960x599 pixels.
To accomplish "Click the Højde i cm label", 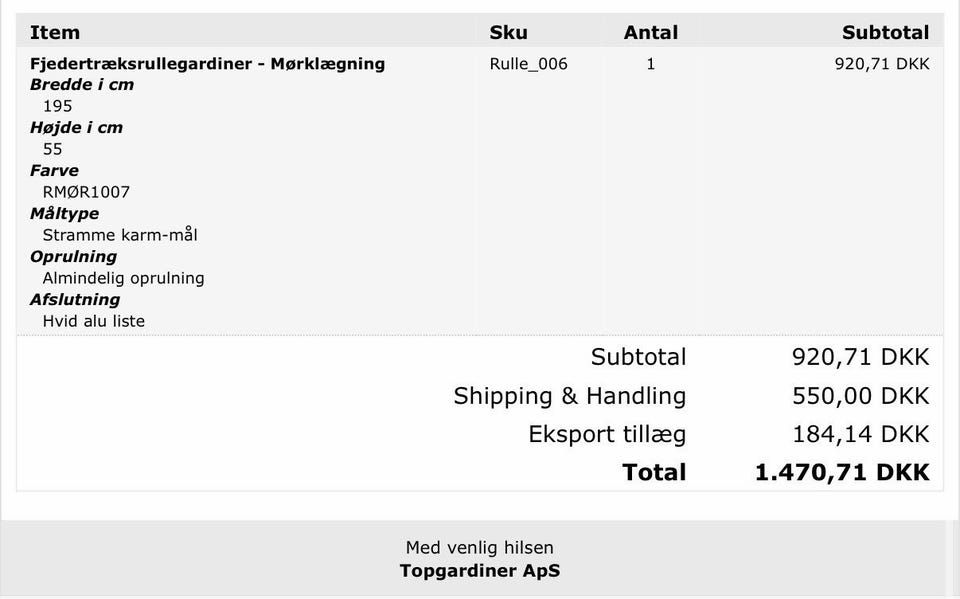I will coord(76,128).
